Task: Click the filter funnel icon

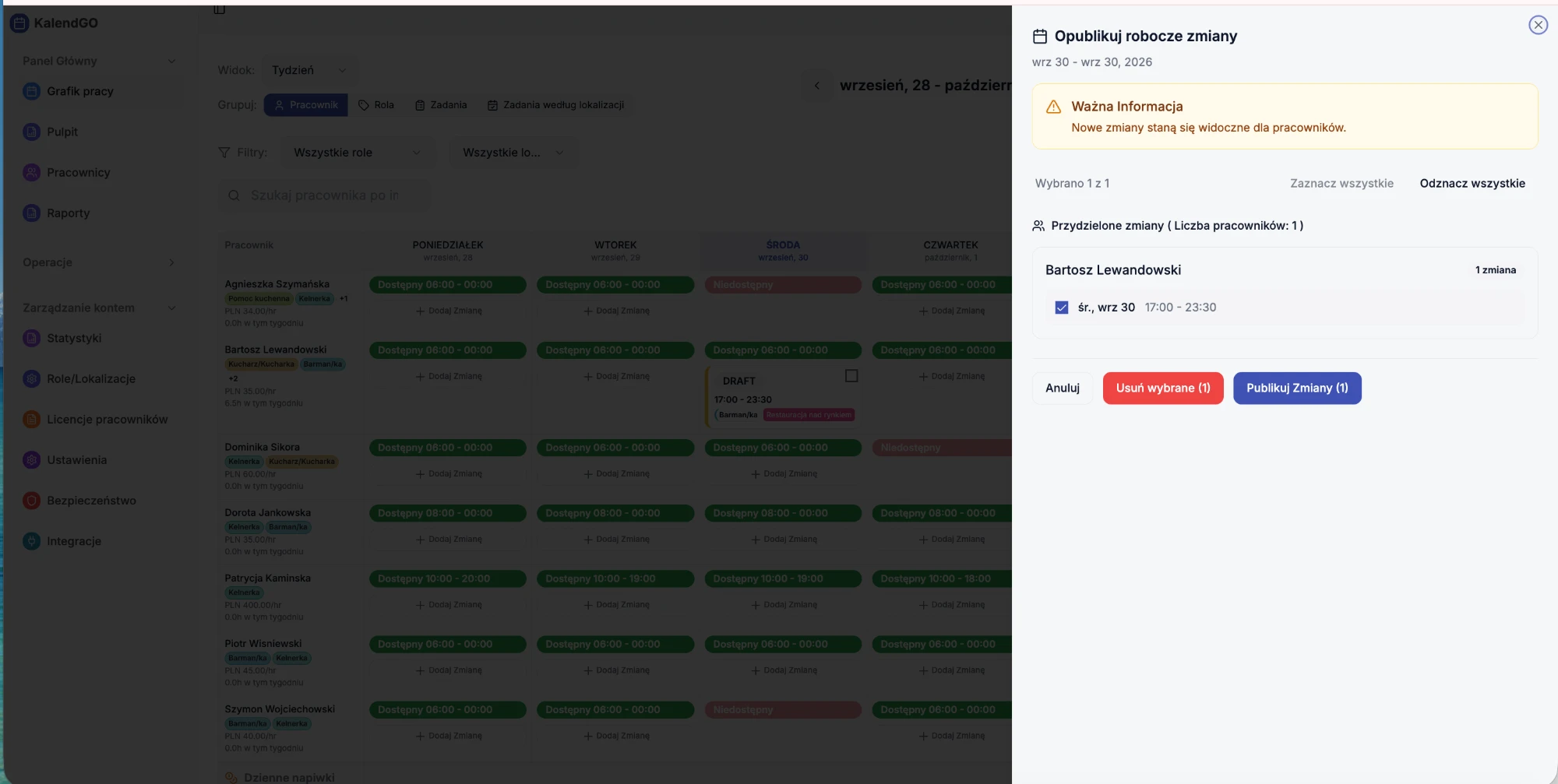Action: [224, 153]
